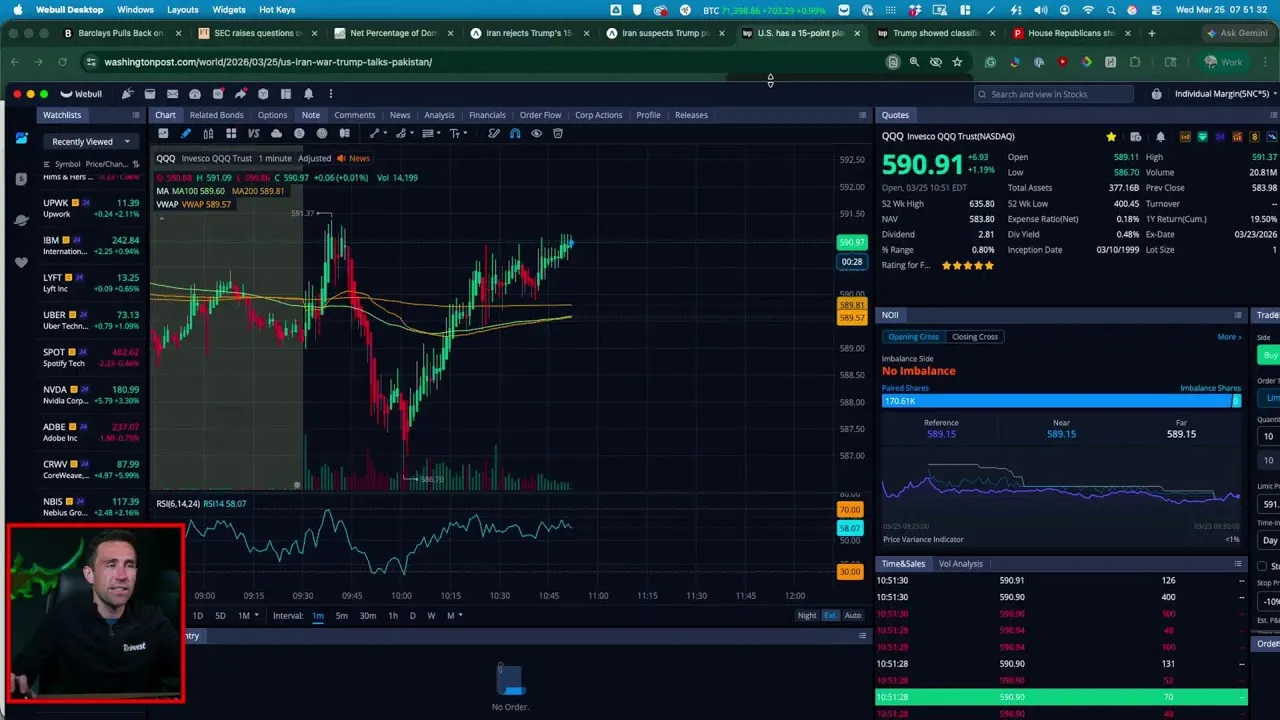Open the Individual Margin account dropdown
Image resolution: width=1280 pixels, height=720 pixels.
pos(1225,94)
